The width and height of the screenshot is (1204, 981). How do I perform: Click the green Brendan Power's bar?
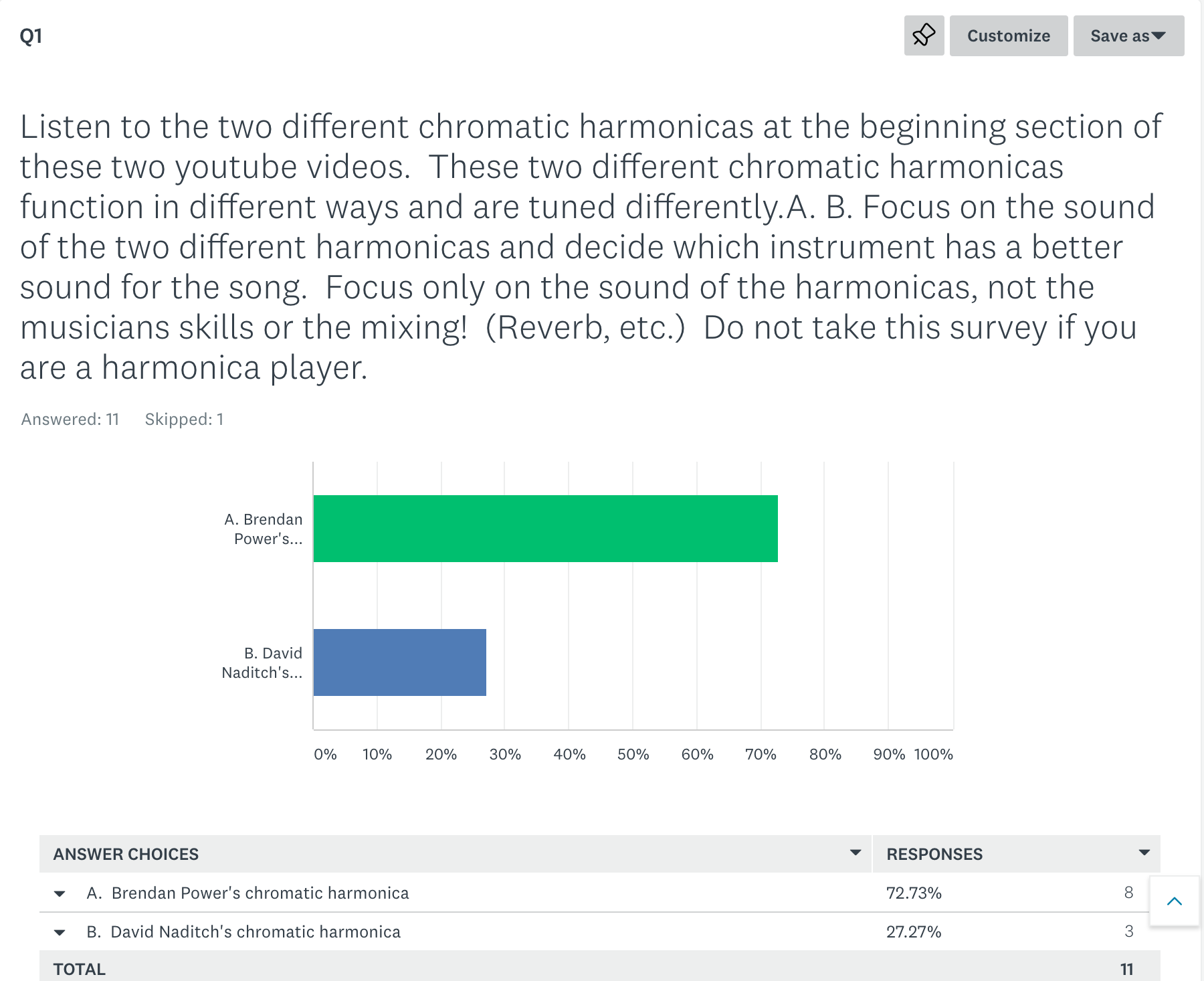tap(545, 529)
